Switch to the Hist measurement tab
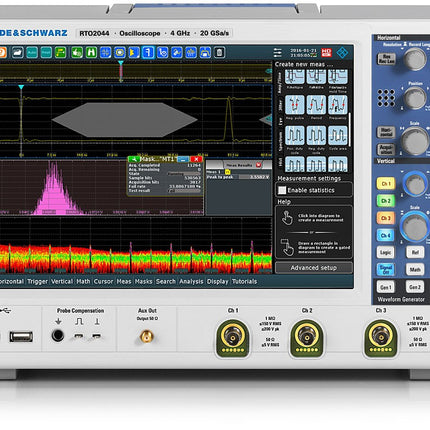The image size is (430, 430). [280, 162]
